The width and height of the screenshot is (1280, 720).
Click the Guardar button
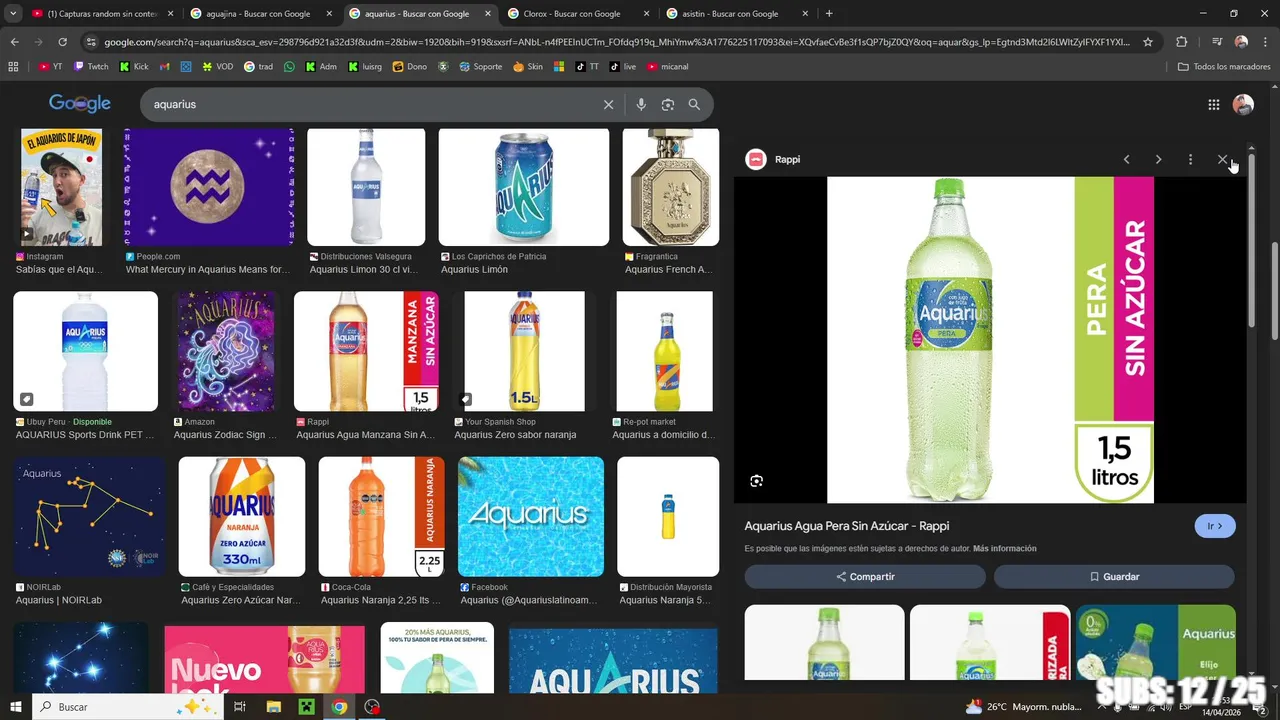(1114, 577)
